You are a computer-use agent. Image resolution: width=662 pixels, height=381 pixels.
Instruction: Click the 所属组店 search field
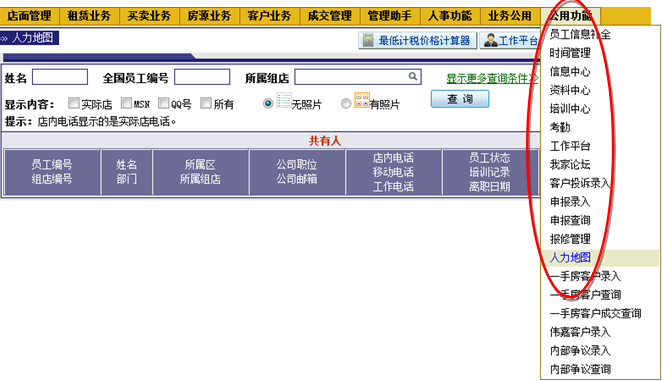coord(358,77)
